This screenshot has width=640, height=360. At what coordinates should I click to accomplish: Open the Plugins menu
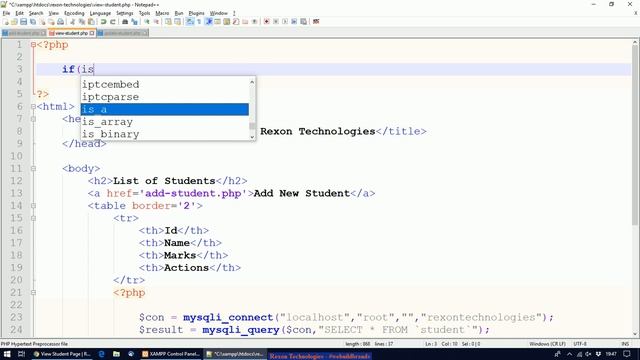click(196, 13)
